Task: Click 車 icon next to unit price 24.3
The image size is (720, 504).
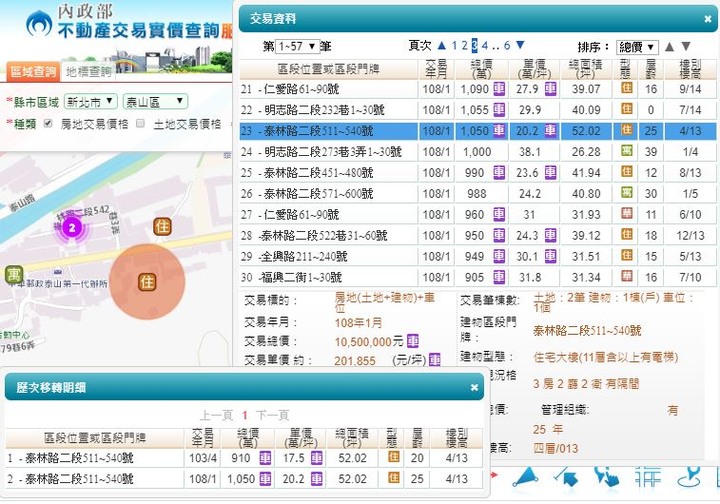Action: [551, 235]
